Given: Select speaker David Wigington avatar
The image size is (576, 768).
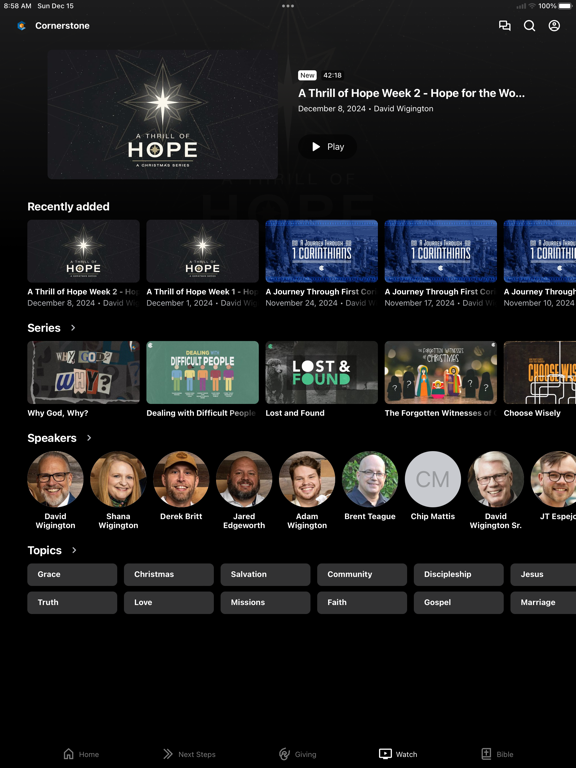Looking at the screenshot, I should point(55,479).
